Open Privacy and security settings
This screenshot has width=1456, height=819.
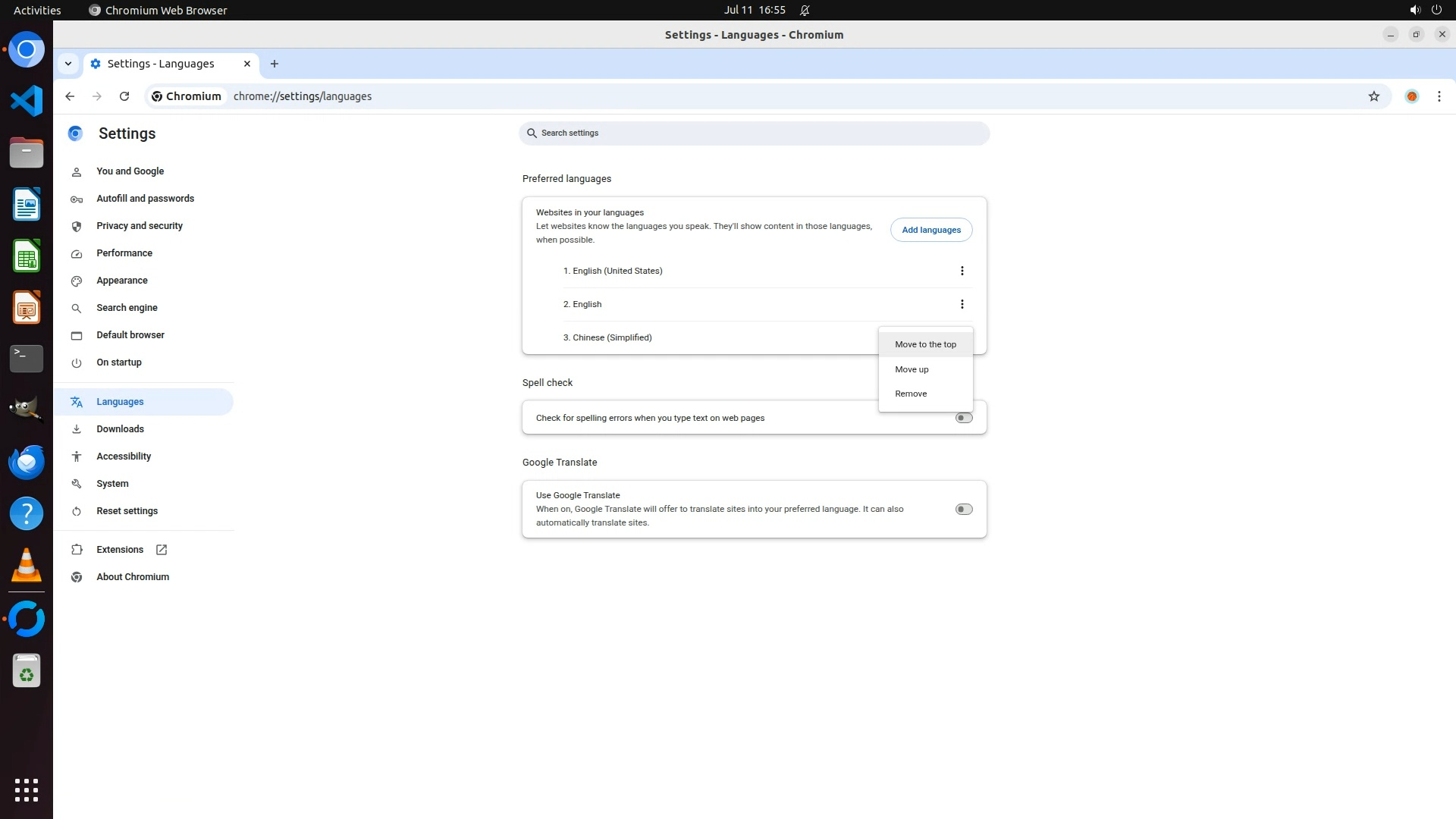pos(140,226)
